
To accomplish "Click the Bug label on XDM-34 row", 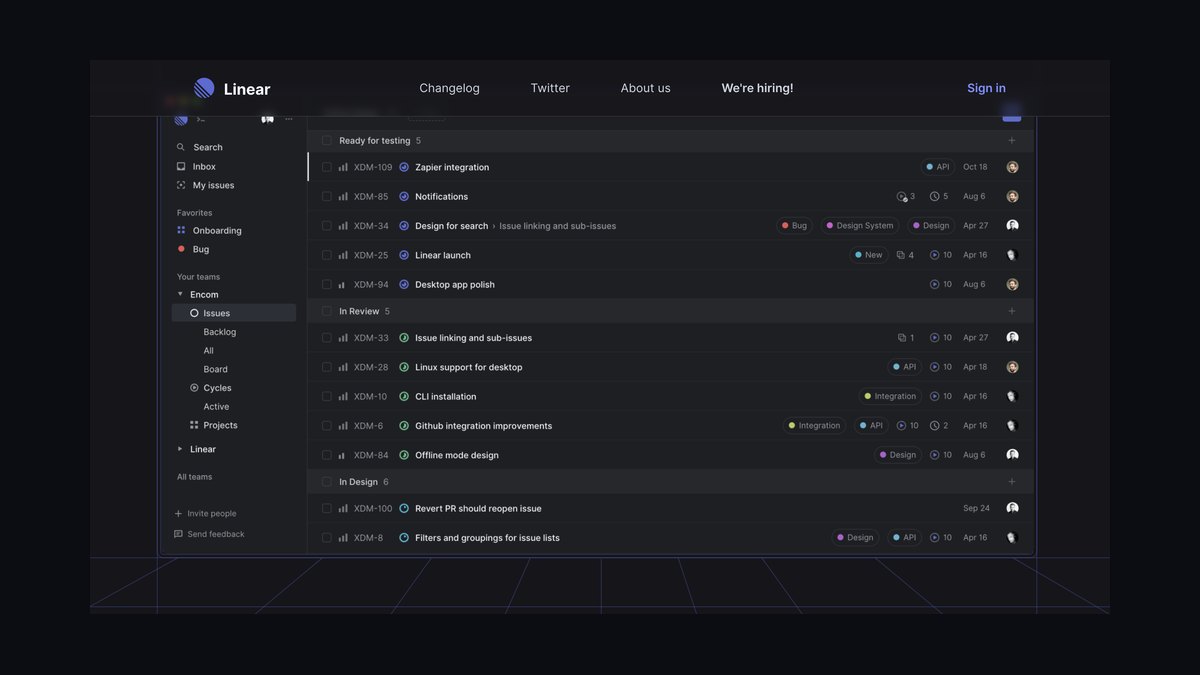I will tap(794, 226).
